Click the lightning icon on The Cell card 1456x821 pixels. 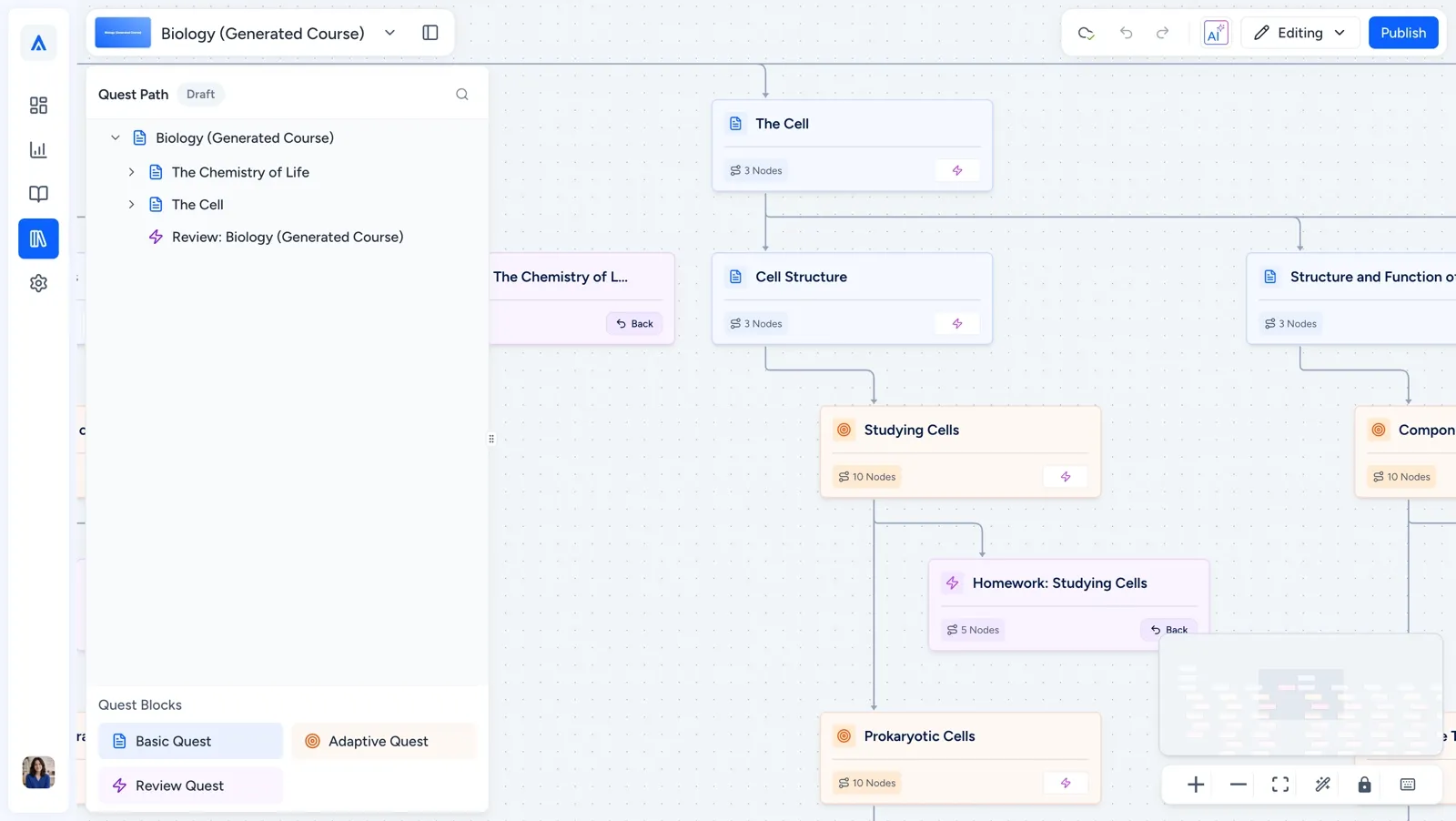point(957,170)
